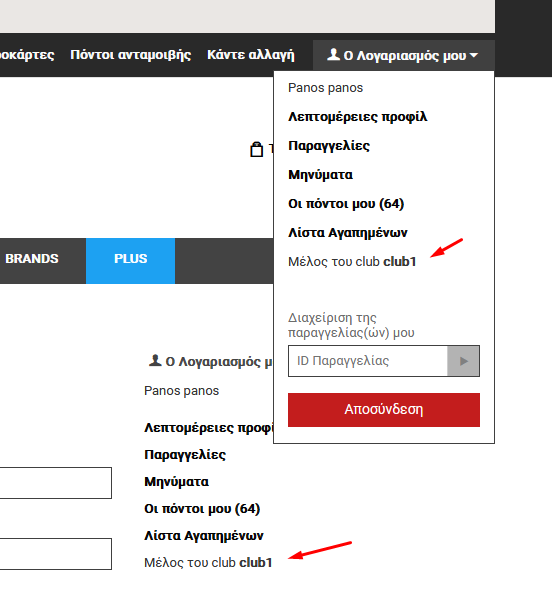Open Λίστα Αγαπημένων in lower account list
This screenshot has width=552, height=589.
(x=204, y=536)
